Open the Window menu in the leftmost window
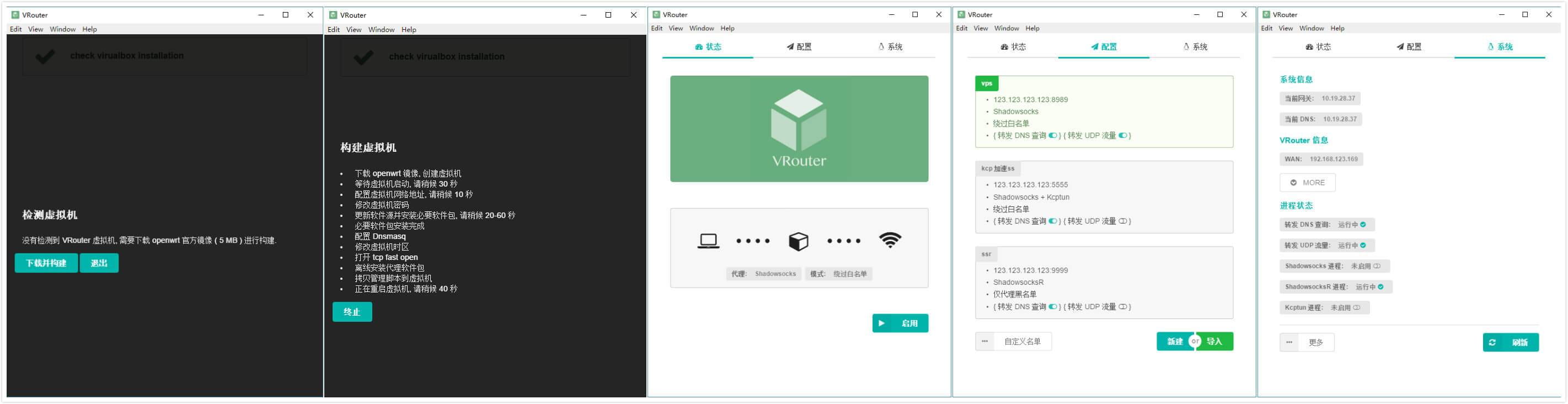The height and width of the screenshot is (404, 1568). 62,29
